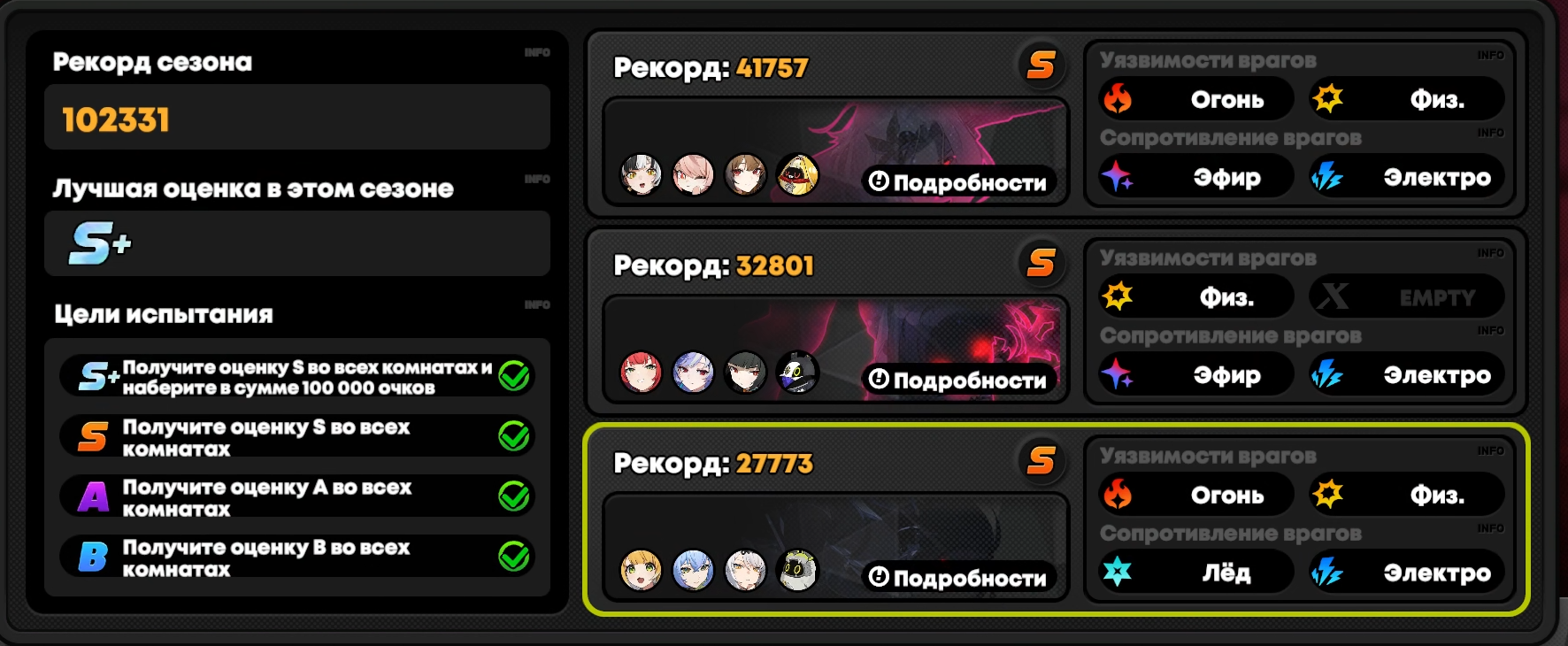Click INFO next to Рекорд сезона
The height and width of the screenshot is (646, 1568).
tap(537, 53)
